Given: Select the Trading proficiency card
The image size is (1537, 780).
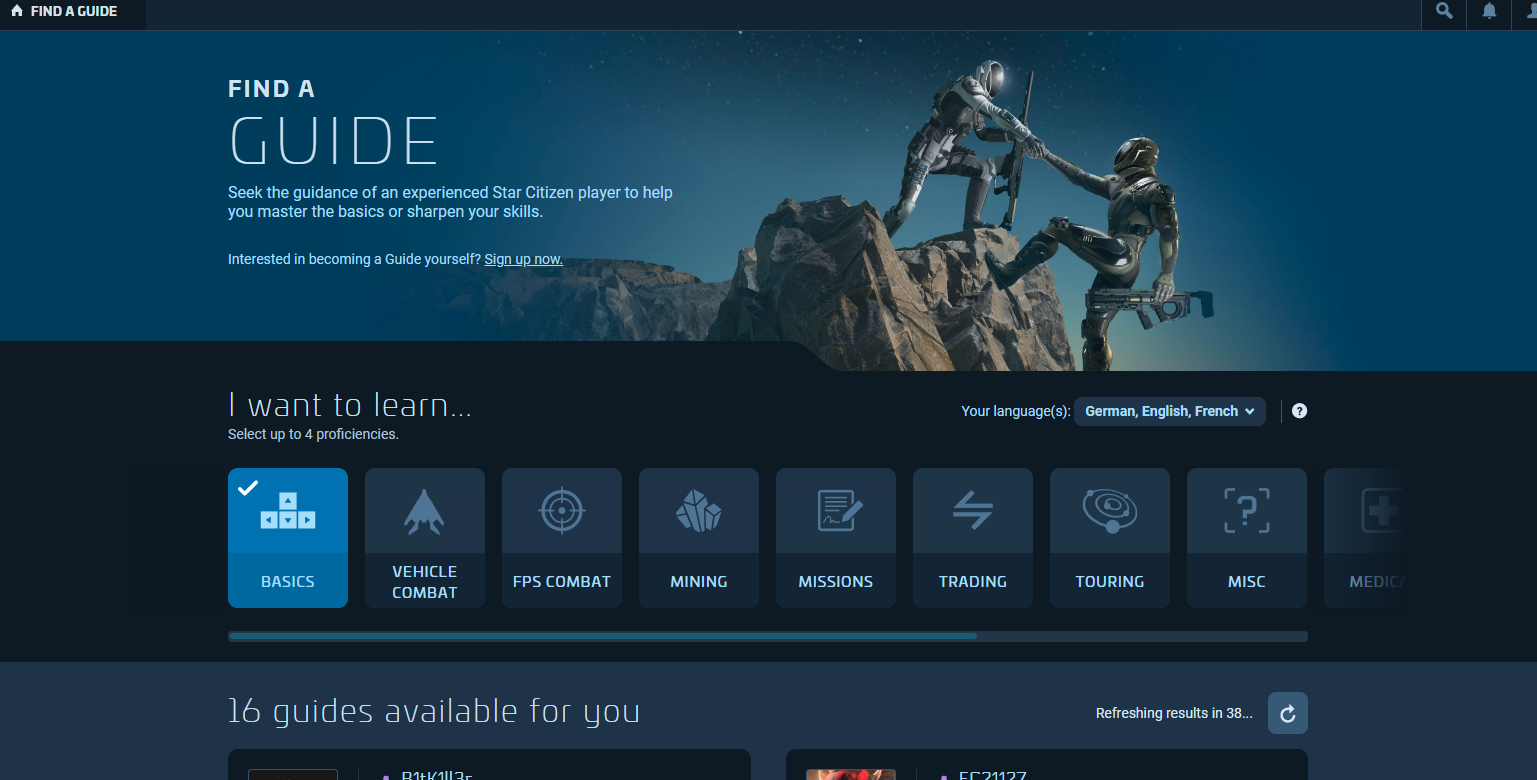Looking at the screenshot, I should click(973, 538).
